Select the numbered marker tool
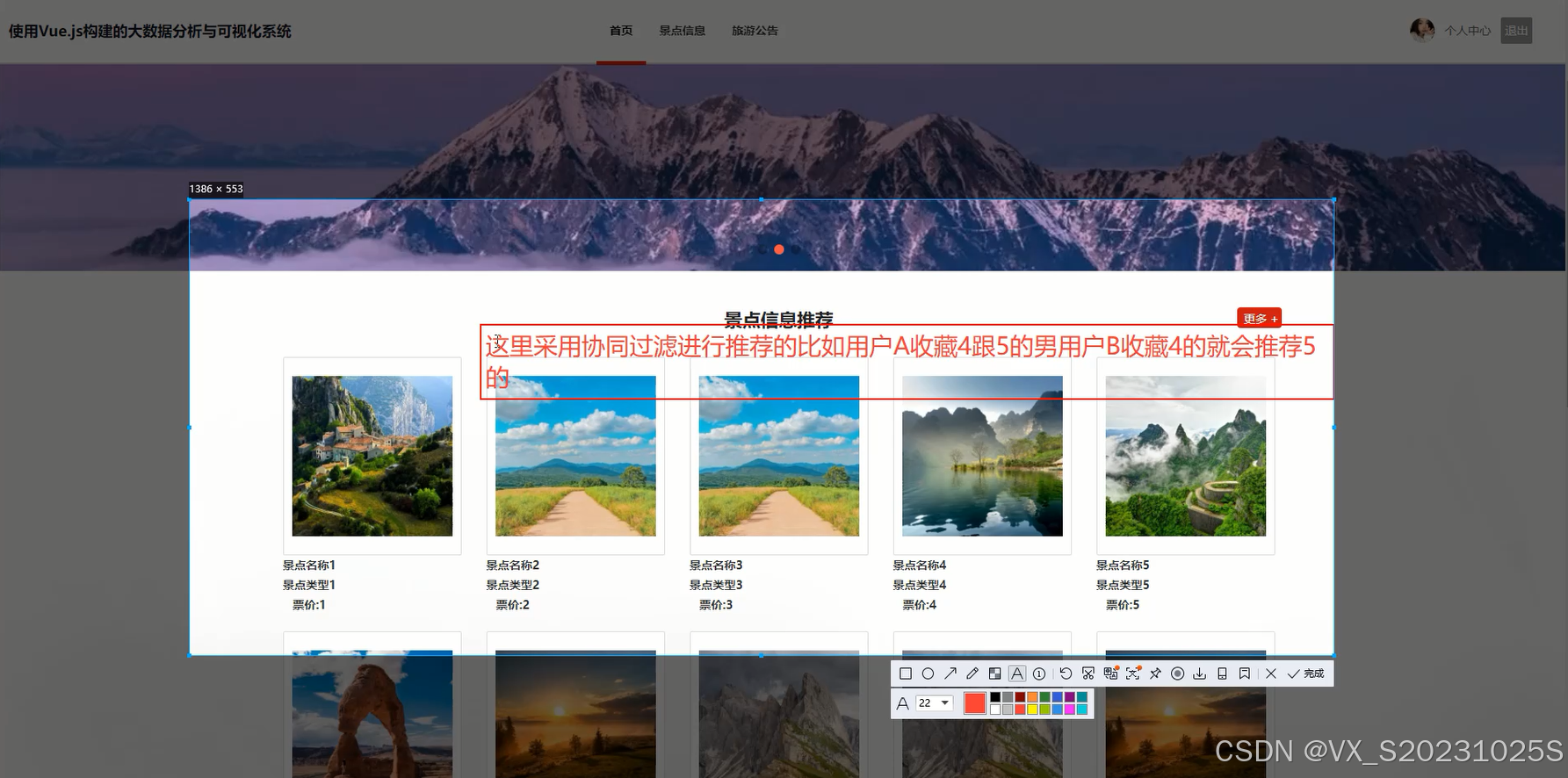 [1039, 674]
